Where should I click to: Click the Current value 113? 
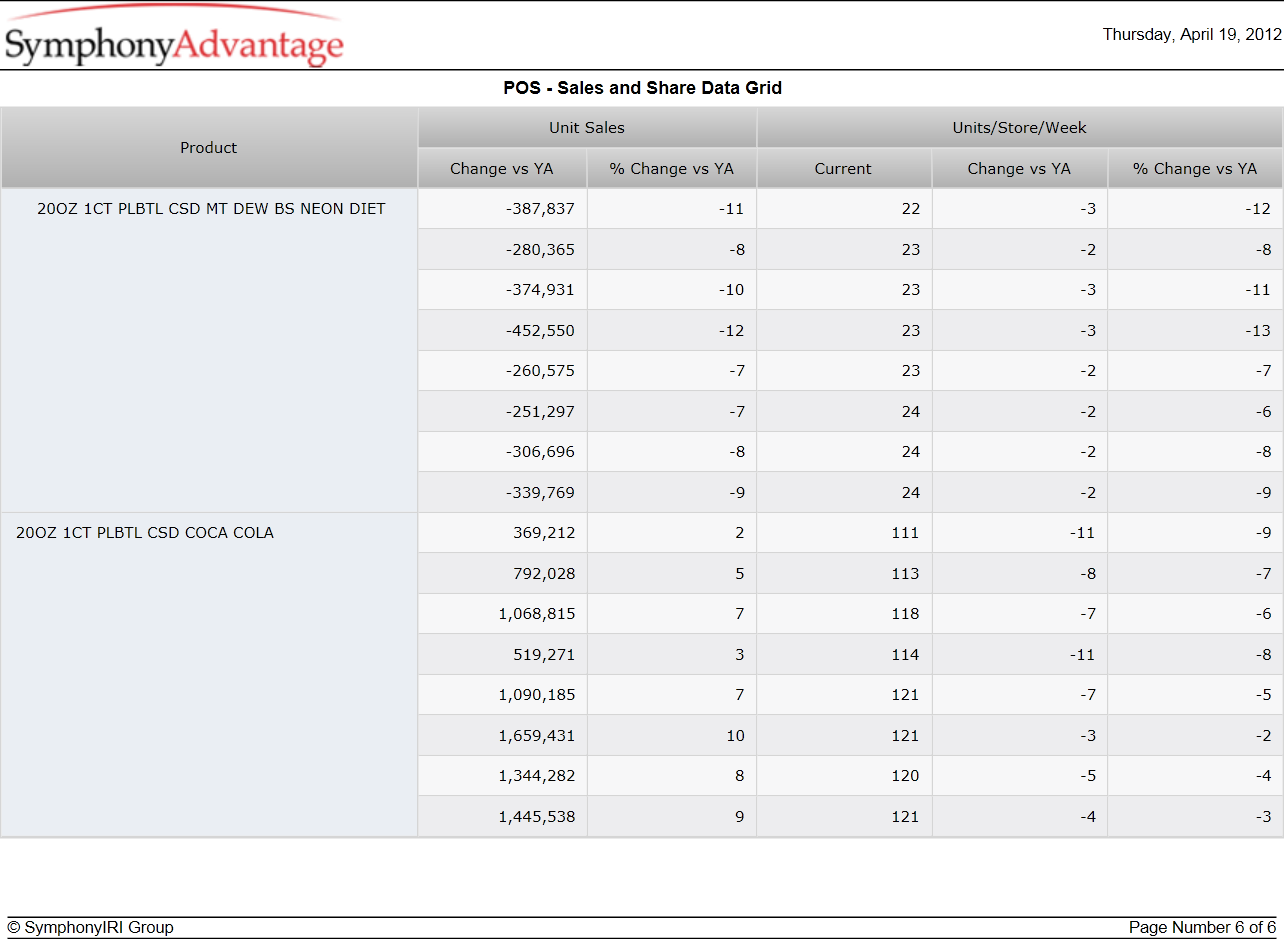pyautogui.click(x=906, y=574)
